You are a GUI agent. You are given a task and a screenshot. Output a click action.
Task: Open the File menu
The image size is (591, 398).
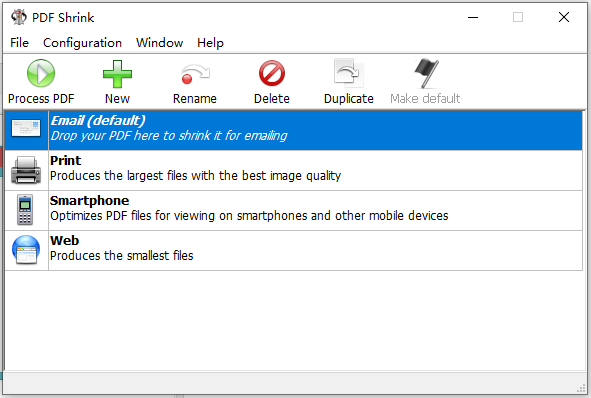coord(19,43)
